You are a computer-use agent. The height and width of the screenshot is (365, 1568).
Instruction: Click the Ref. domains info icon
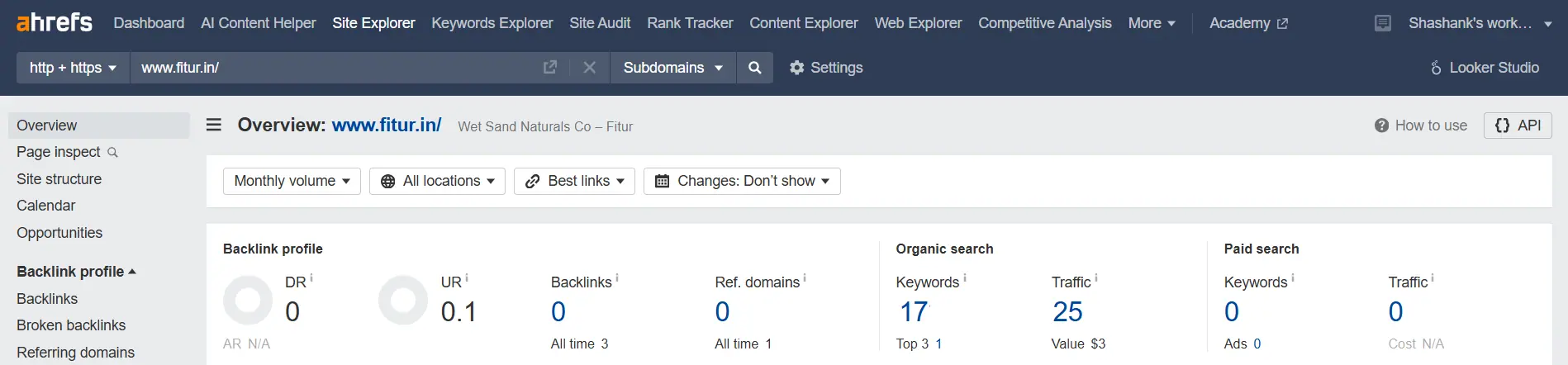click(805, 278)
